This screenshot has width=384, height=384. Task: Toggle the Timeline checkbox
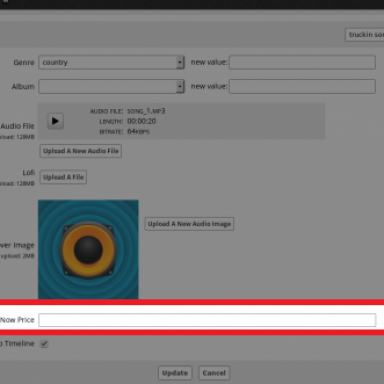(x=44, y=344)
